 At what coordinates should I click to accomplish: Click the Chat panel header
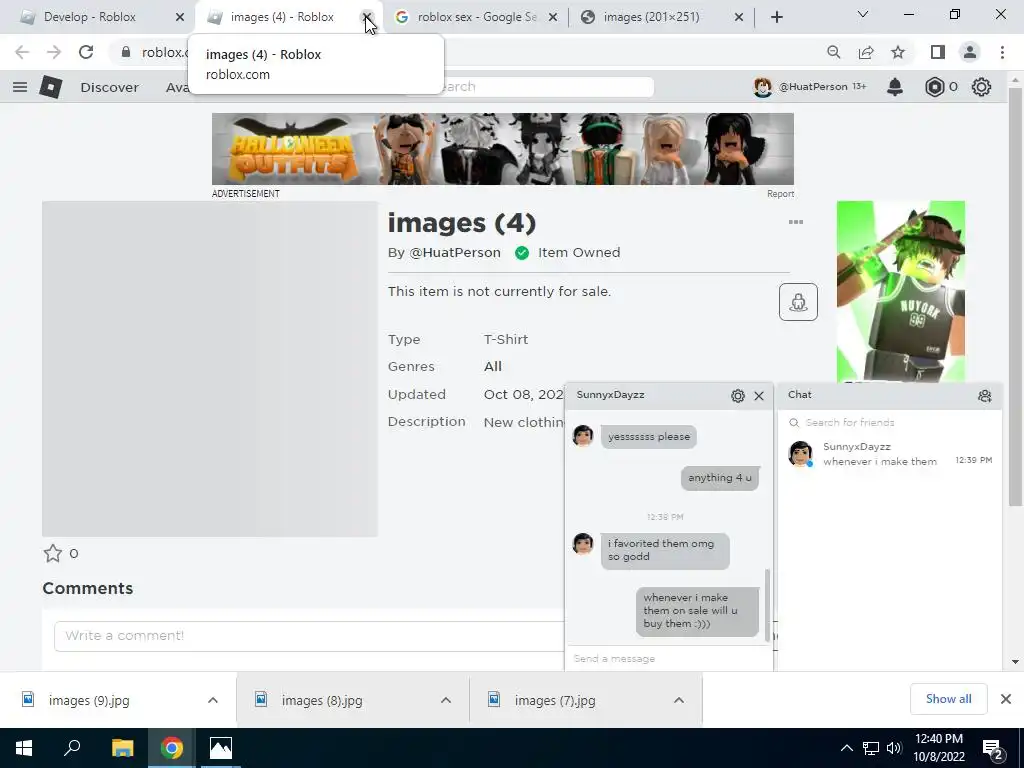tap(889, 395)
